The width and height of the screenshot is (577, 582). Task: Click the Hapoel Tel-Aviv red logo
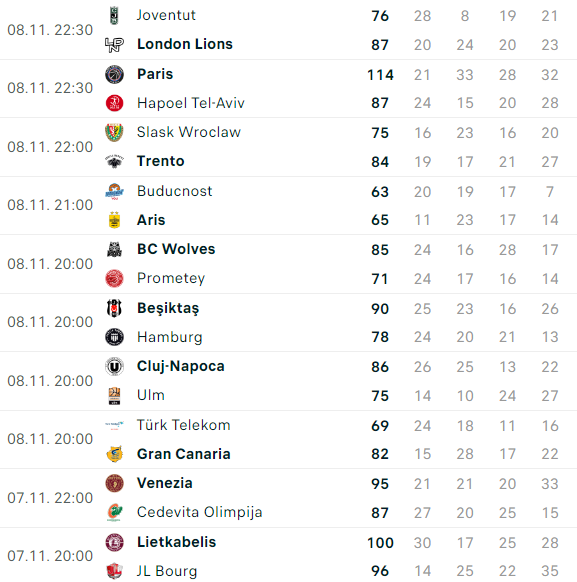click(x=114, y=103)
